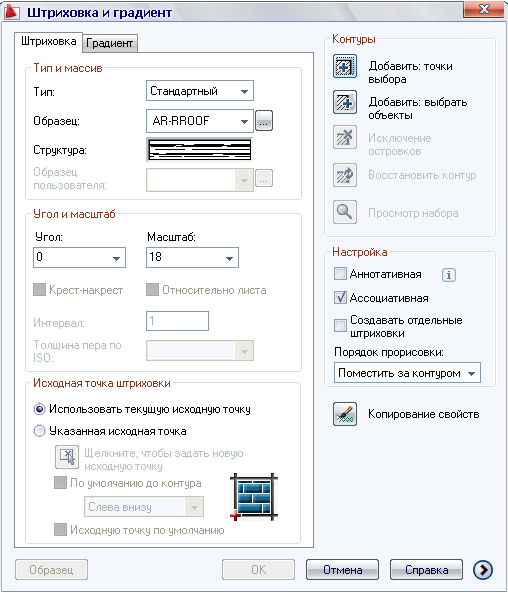Toggle 'По умолчанию до контура' checkbox
Image resolution: width=508 pixels, height=592 pixels.
click(x=60, y=482)
